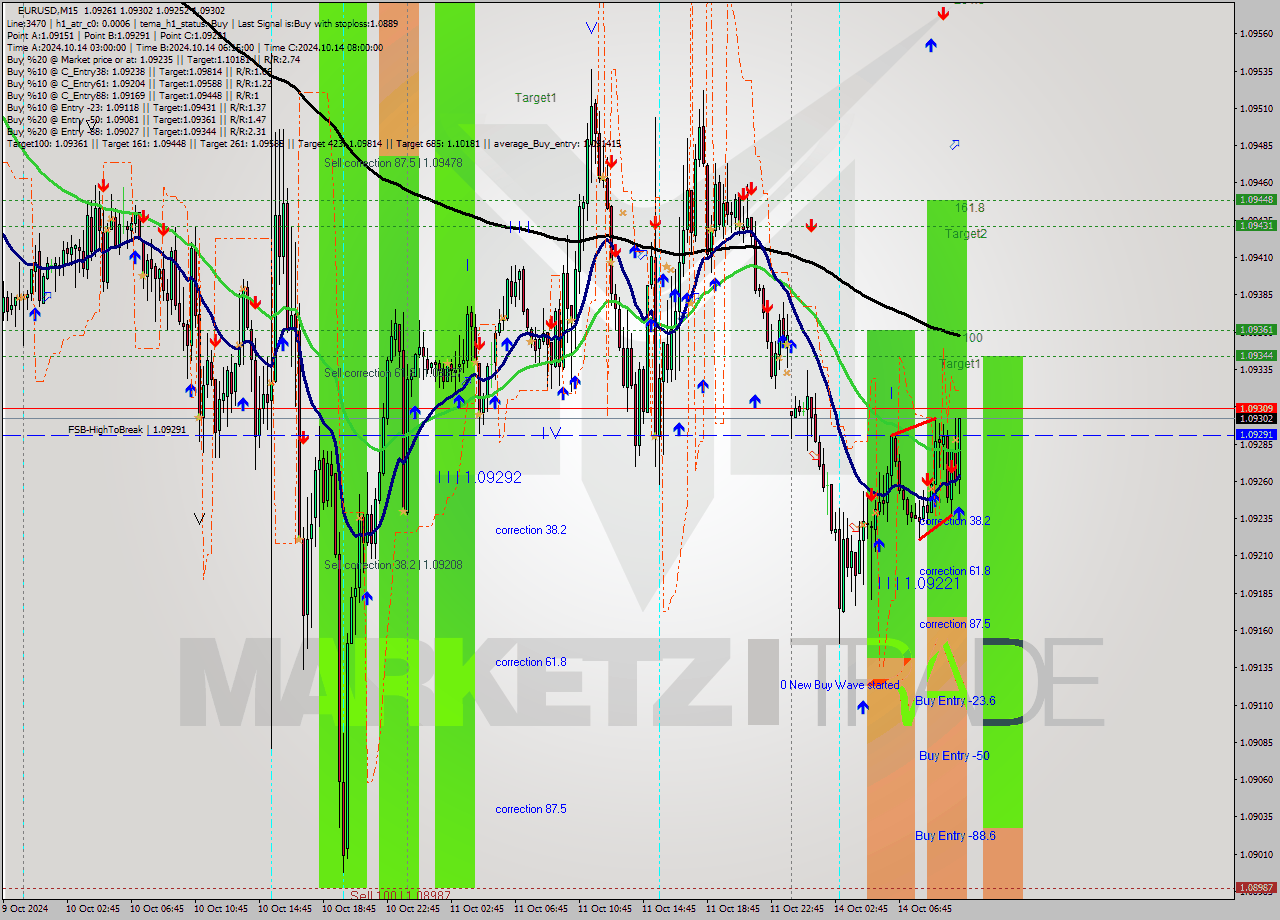Click the '14 Oct 06:45' time label
Image resolution: width=1280 pixels, height=920 pixels.
[x=924, y=909]
